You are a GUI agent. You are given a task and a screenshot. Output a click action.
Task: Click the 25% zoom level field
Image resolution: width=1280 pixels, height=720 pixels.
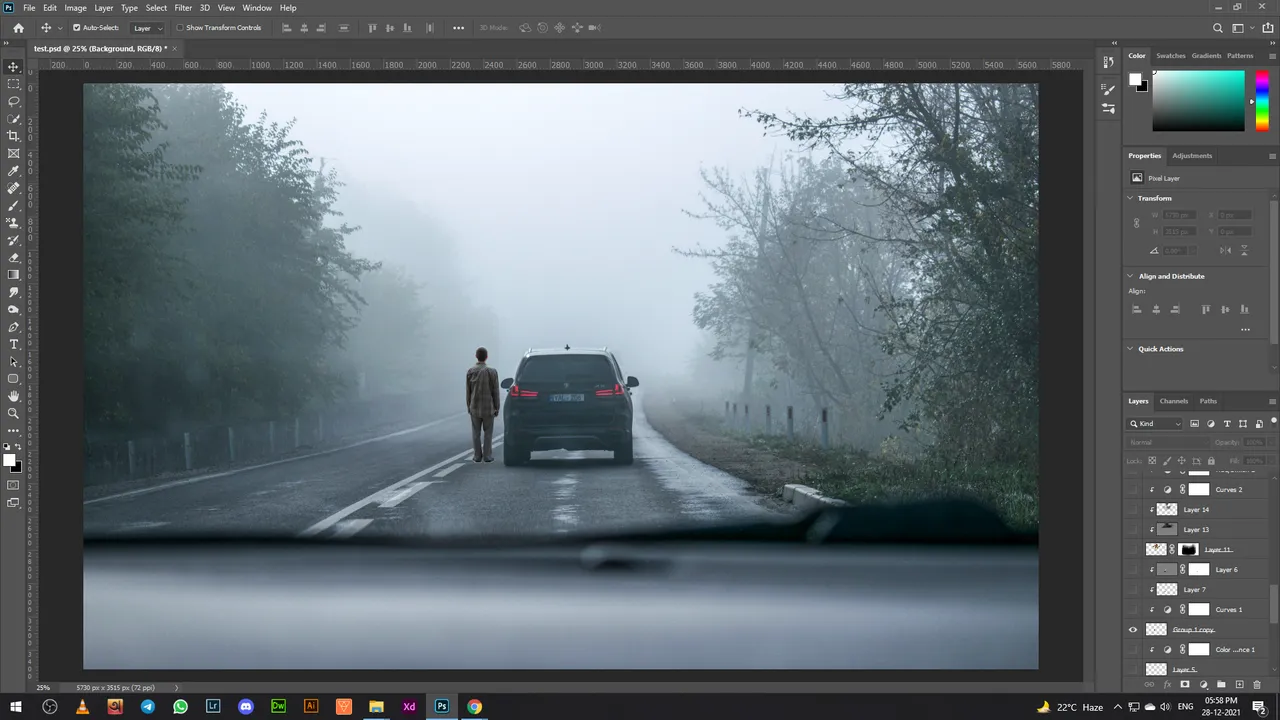[43, 688]
